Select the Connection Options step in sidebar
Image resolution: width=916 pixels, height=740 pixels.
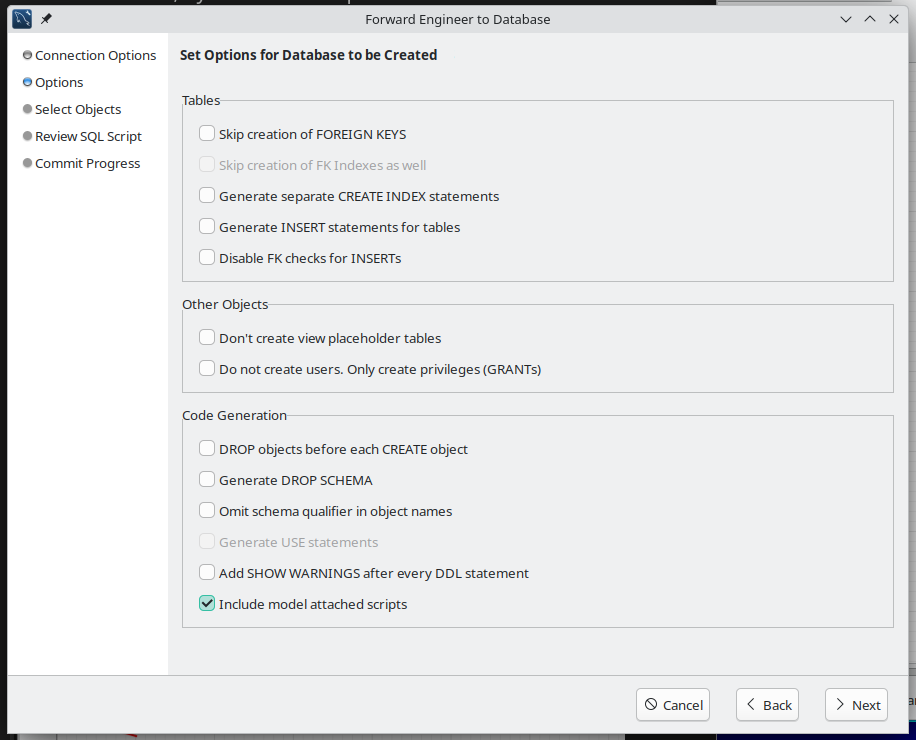95,55
